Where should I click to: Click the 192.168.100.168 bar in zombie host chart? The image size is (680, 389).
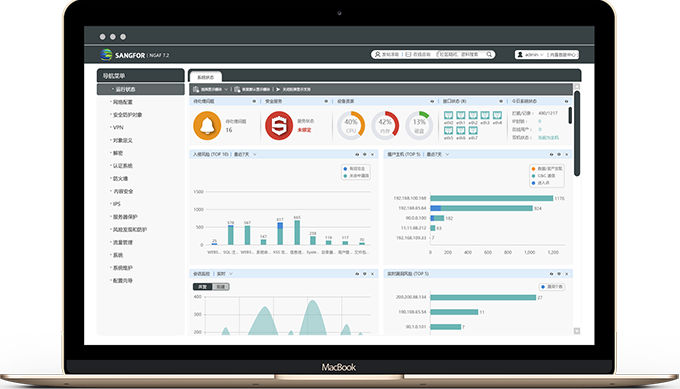click(x=491, y=198)
